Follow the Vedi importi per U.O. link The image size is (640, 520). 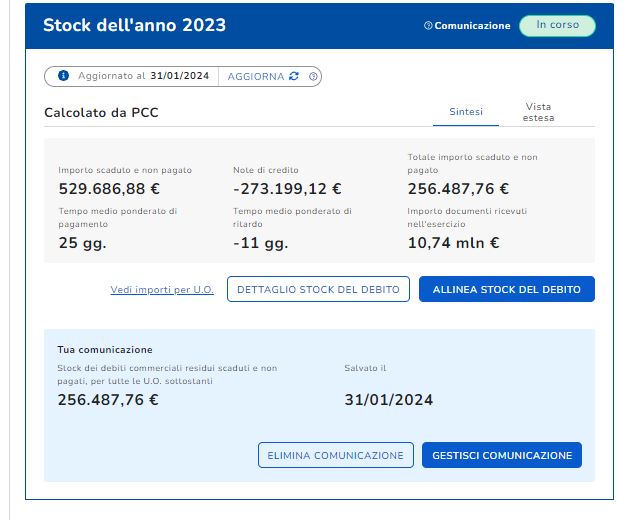point(161,290)
